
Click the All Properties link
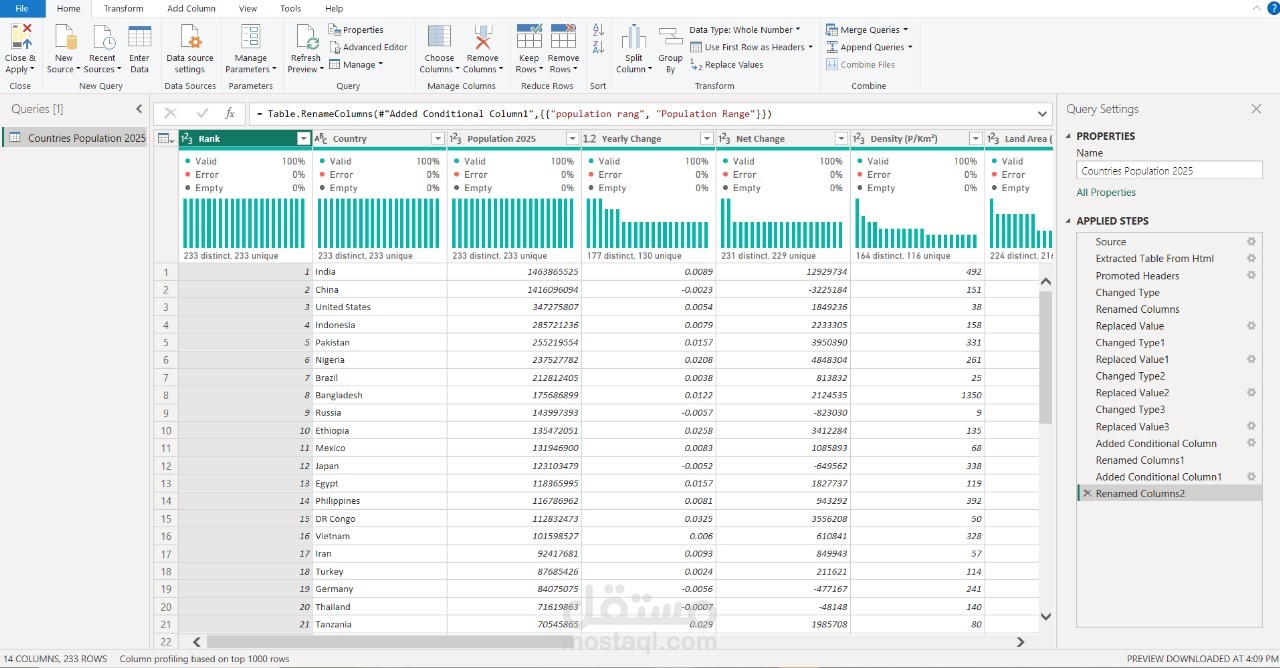tap(1106, 193)
